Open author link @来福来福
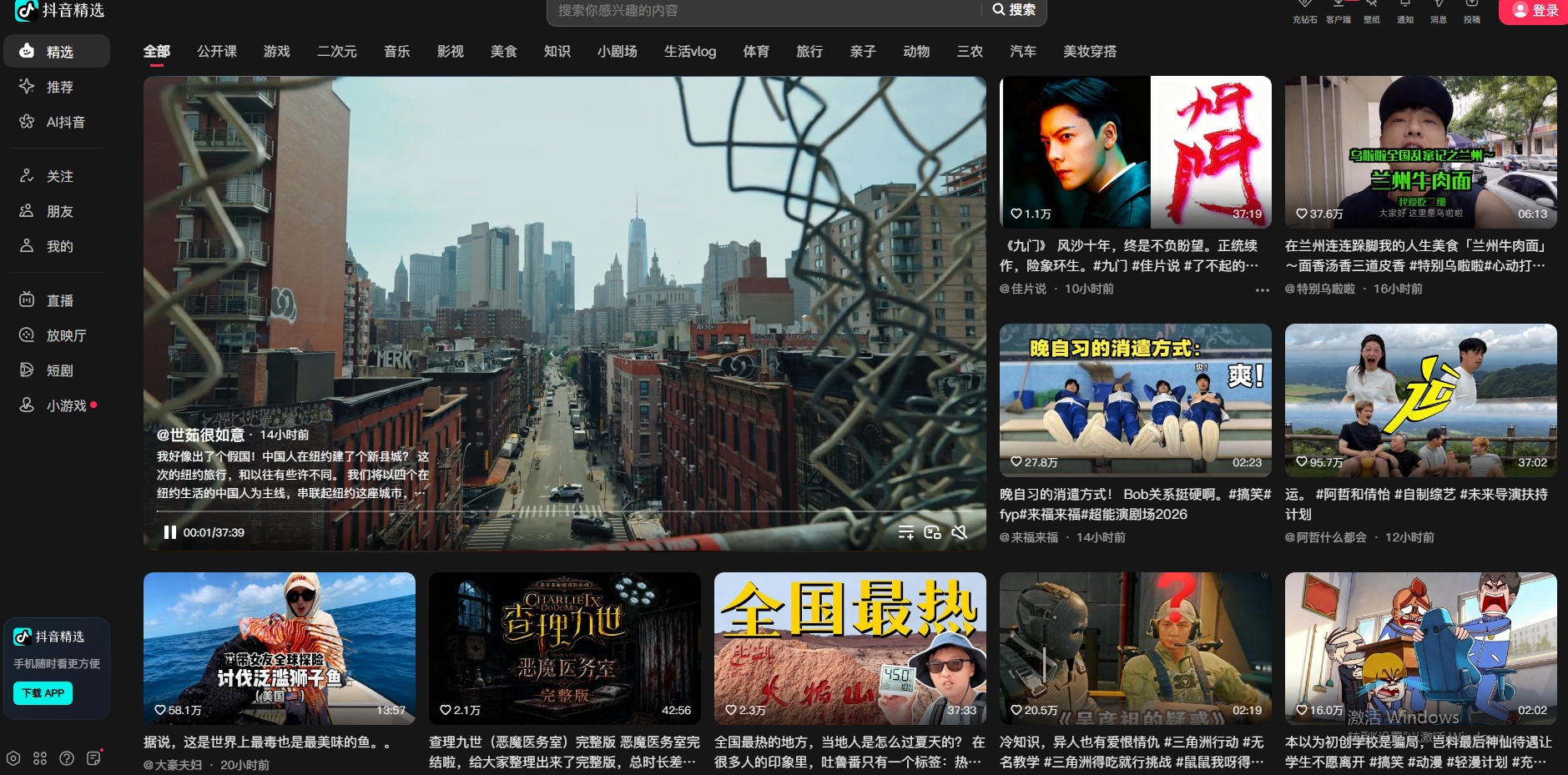Screen dimensions: 1568x775 (1029, 537)
